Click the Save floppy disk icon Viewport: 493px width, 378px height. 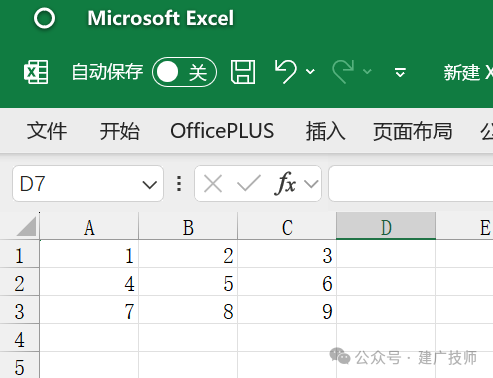click(x=243, y=72)
